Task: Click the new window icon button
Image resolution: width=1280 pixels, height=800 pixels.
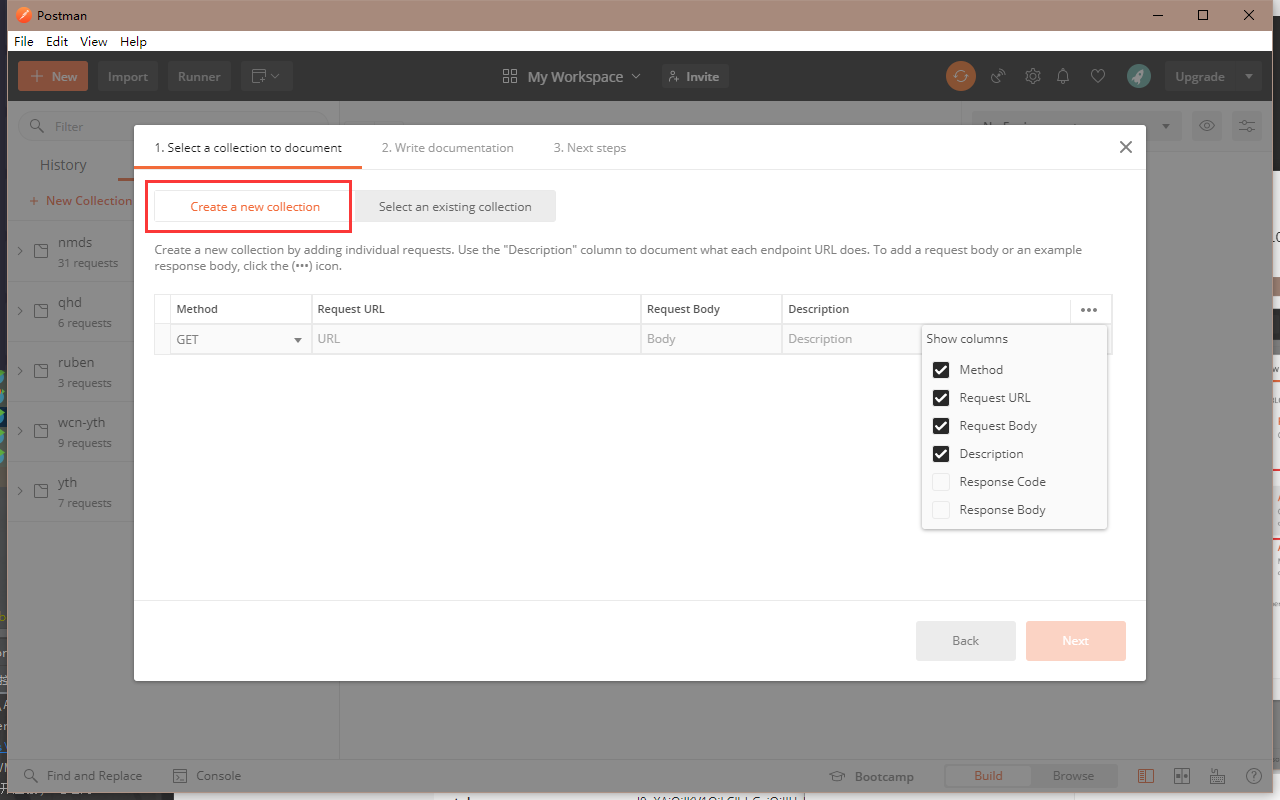Action: point(266,76)
